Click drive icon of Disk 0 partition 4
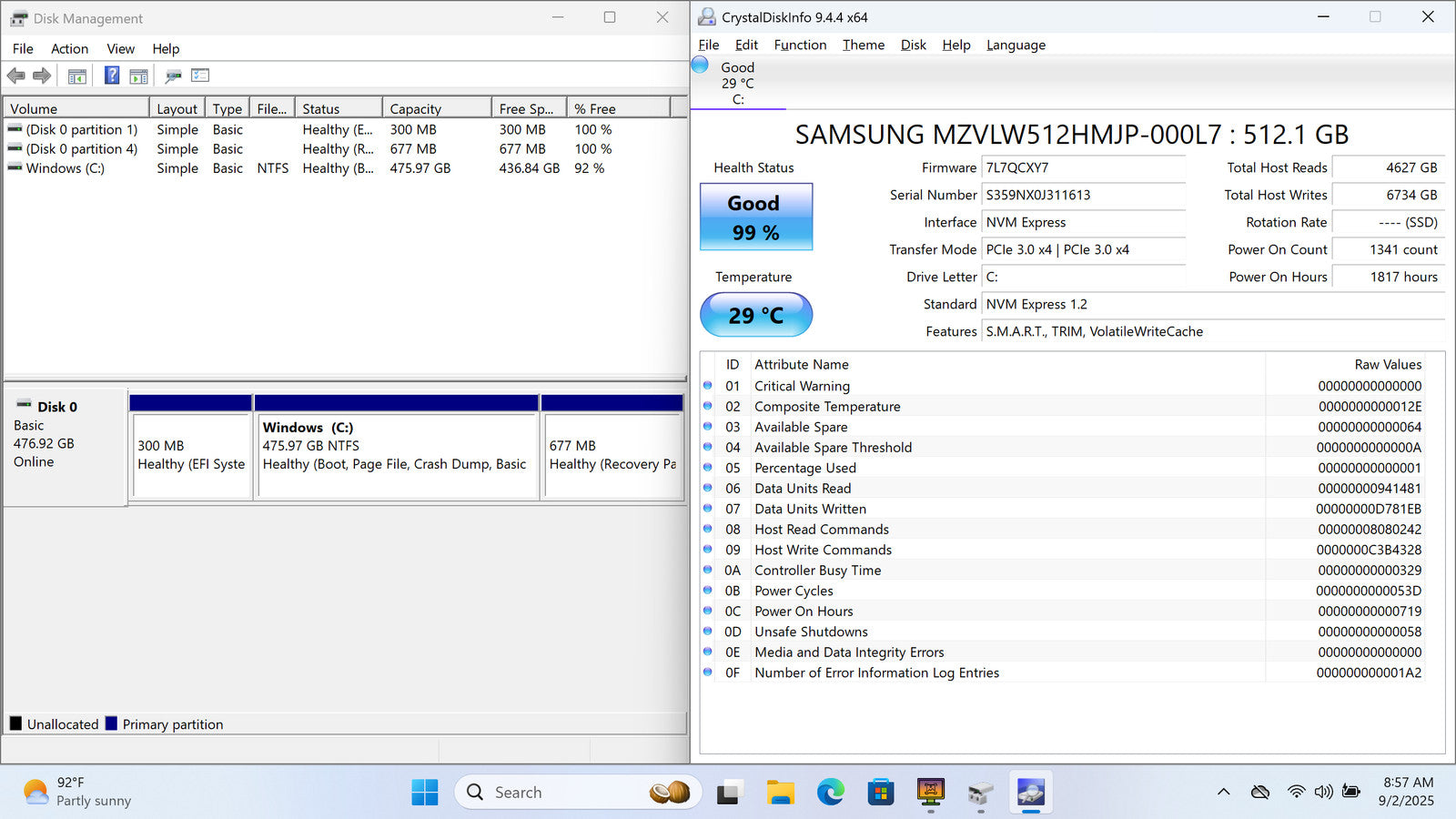This screenshot has height=819, width=1456. tap(15, 148)
